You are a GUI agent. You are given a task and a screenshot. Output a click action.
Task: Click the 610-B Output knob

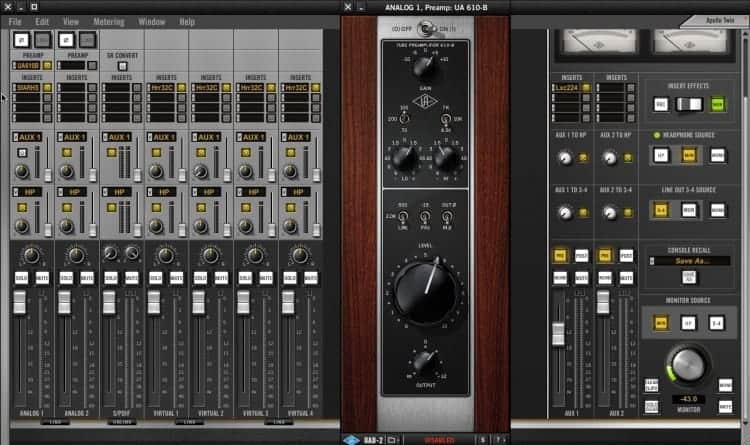[x=425, y=362]
